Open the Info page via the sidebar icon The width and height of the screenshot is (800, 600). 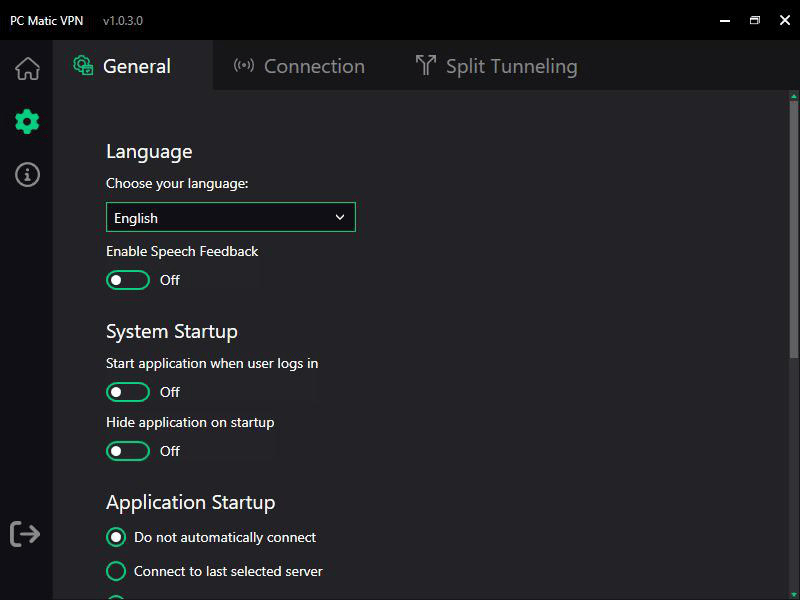tap(27, 174)
